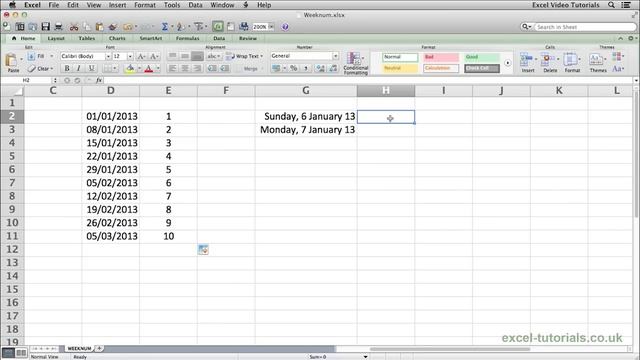Click the Format cells icon

click(x=572, y=62)
